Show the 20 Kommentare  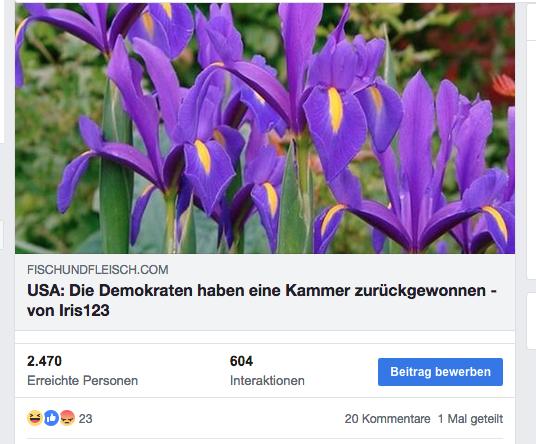[387, 419]
